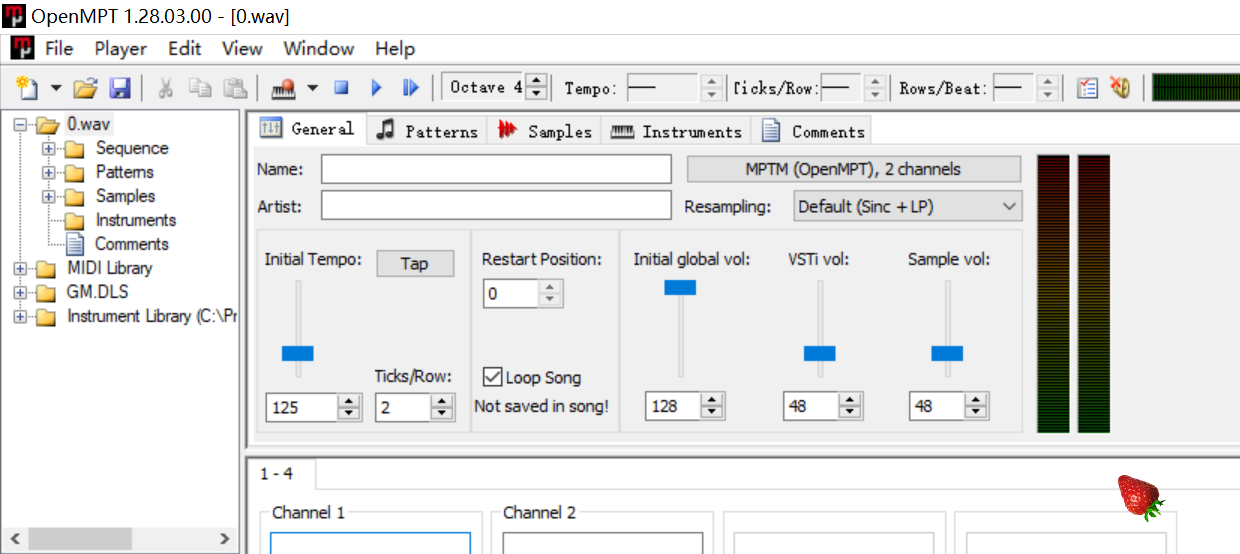
Task: Click the Copy toolbar icon
Action: pos(201,88)
